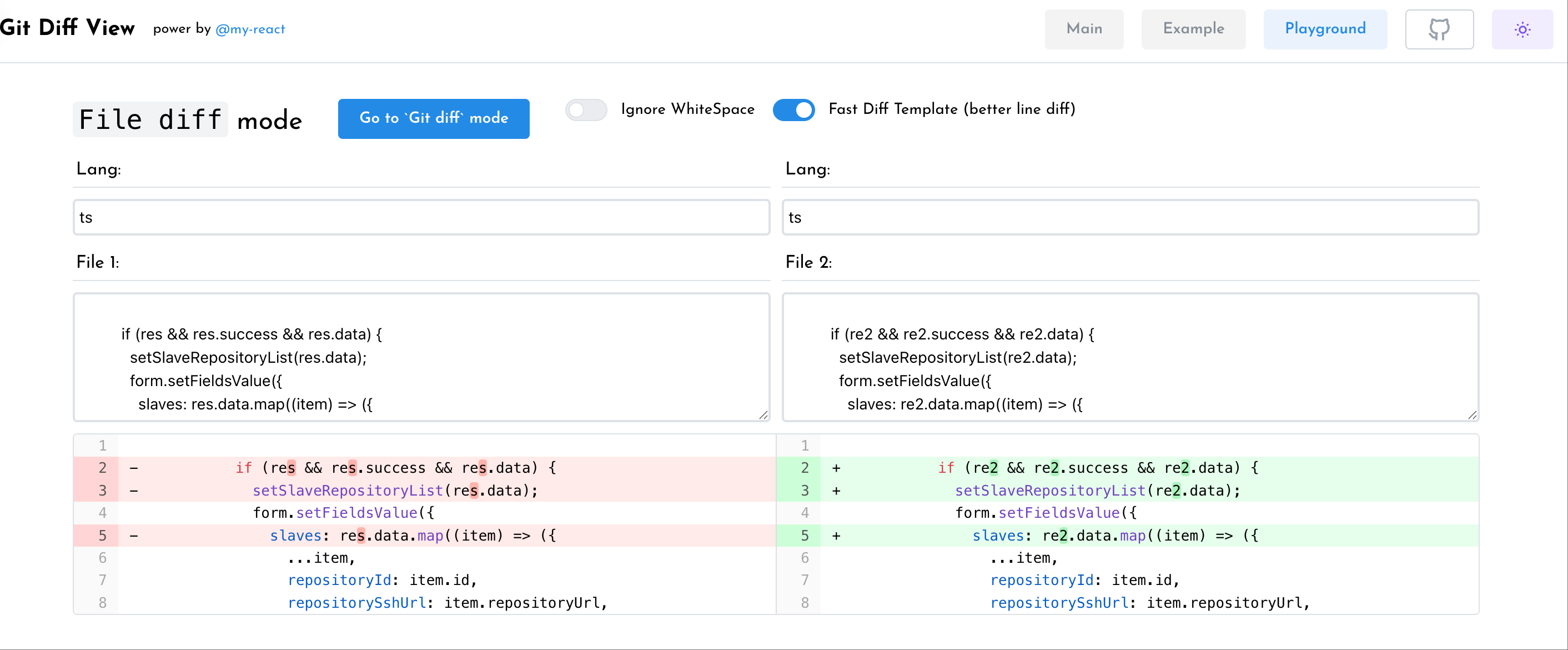Click added line 5 in right diff

coord(1114,536)
